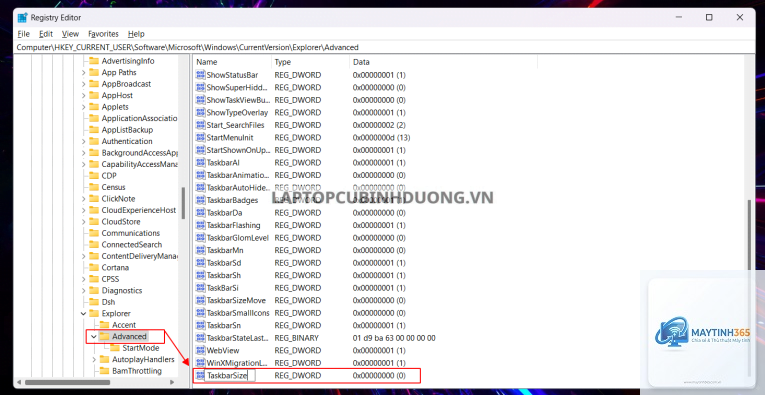The width and height of the screenshot is (765, 395).
Task: Select the ConnectedSearch key
Action: [x=132, y=245]
